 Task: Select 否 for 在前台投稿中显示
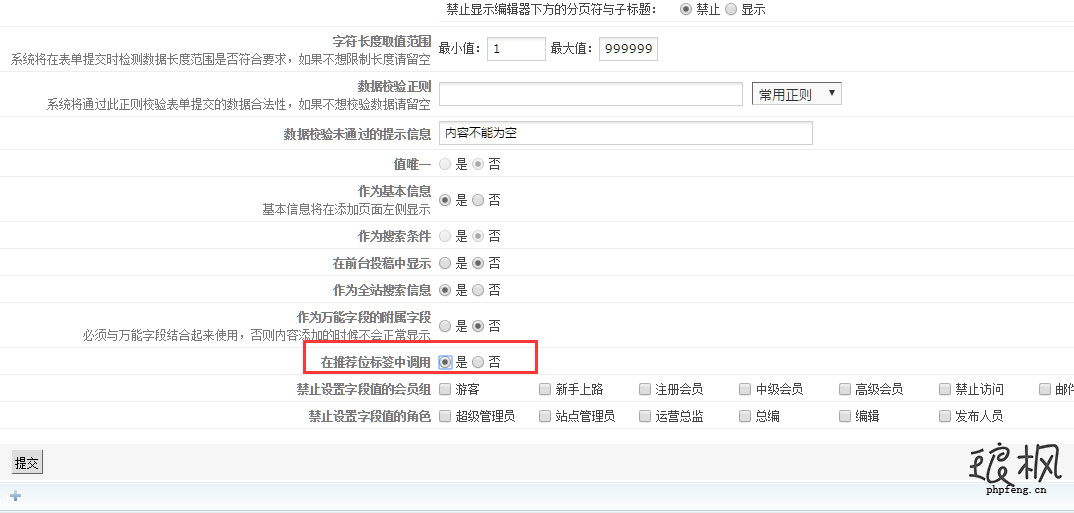478,263
